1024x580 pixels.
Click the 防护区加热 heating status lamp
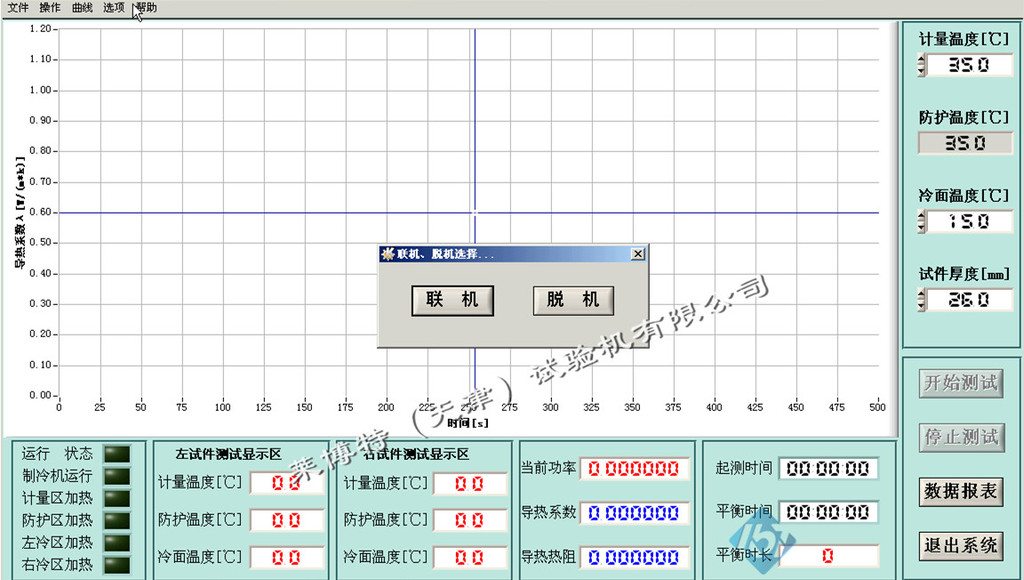[x=117, y=520]
